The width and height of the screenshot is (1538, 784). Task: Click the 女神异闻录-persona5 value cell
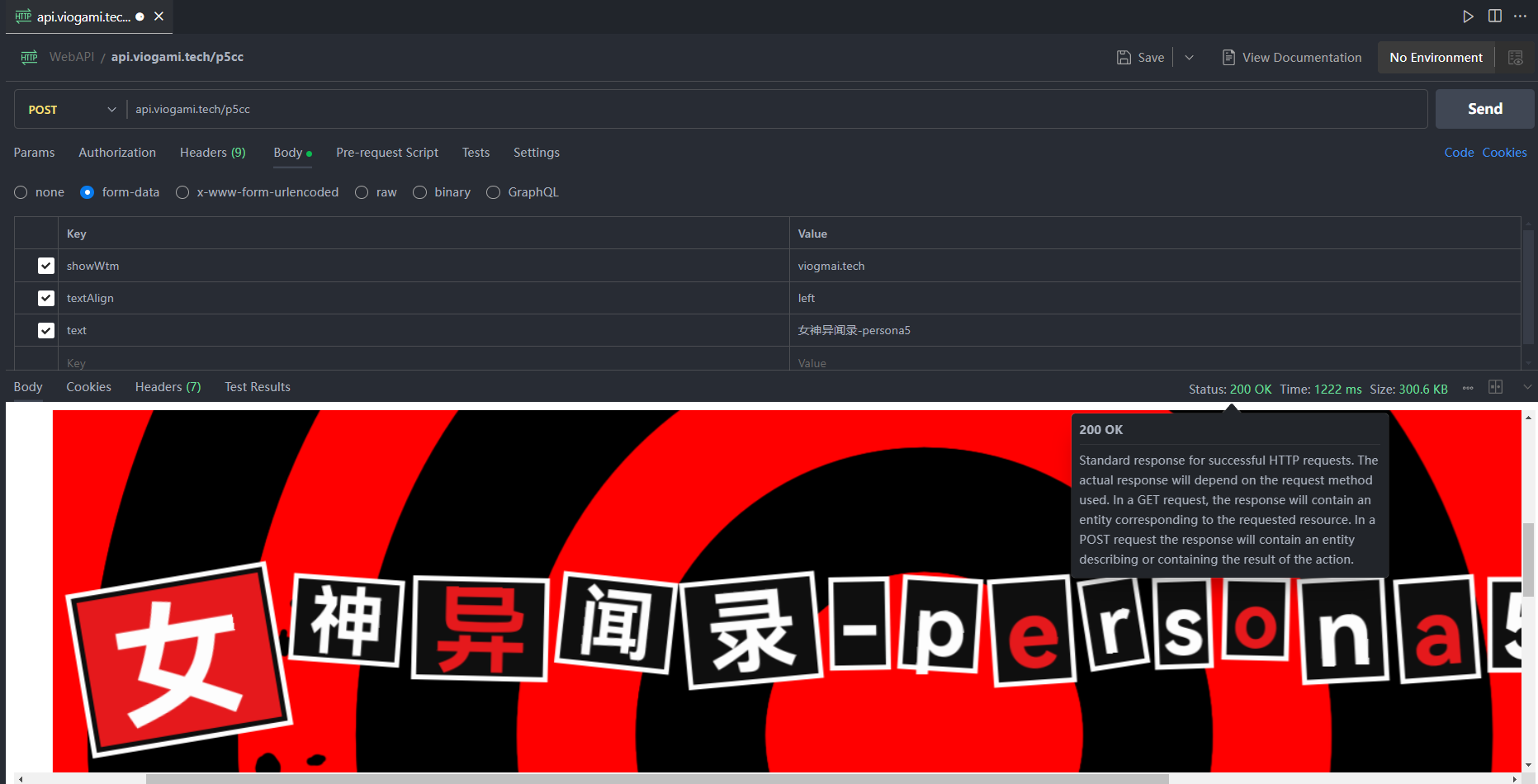pyautogui.click(x=1155, y=330)
